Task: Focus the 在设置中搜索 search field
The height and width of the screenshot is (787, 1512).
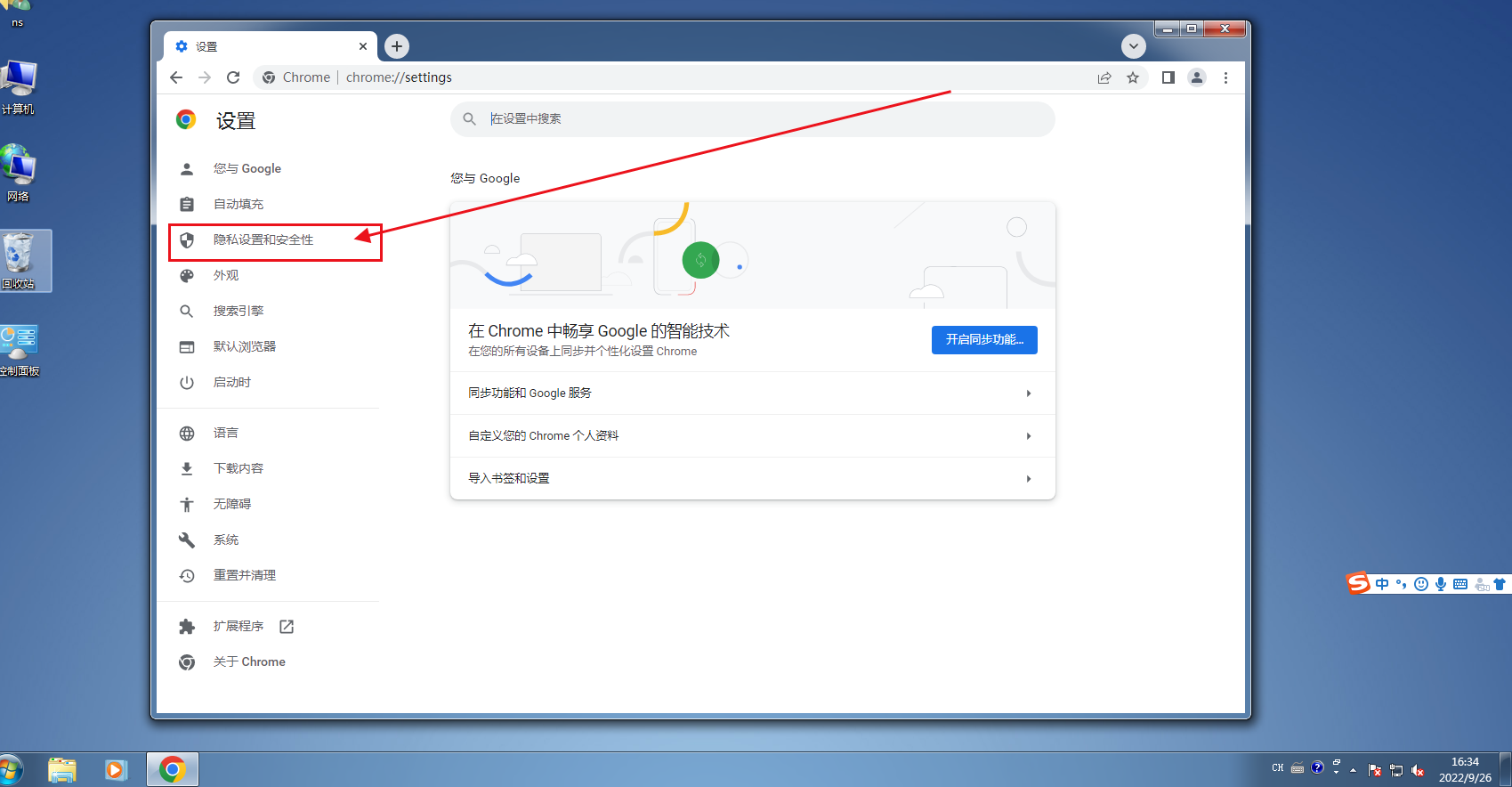Action: point(753,119)
